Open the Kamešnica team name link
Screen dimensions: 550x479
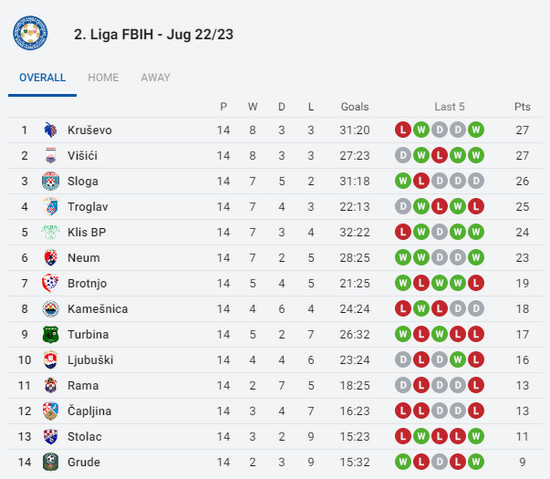click(x=98, y=309)
